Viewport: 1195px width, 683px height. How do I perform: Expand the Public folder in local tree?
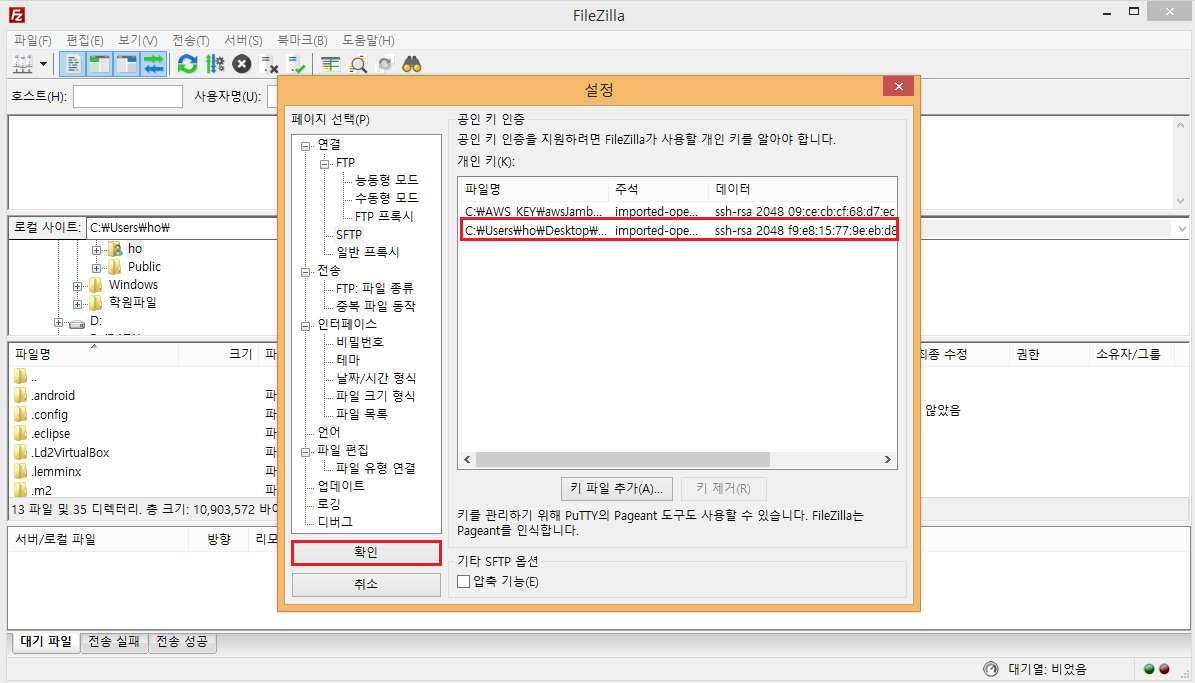pyautogui.click(x=96, y=268)
